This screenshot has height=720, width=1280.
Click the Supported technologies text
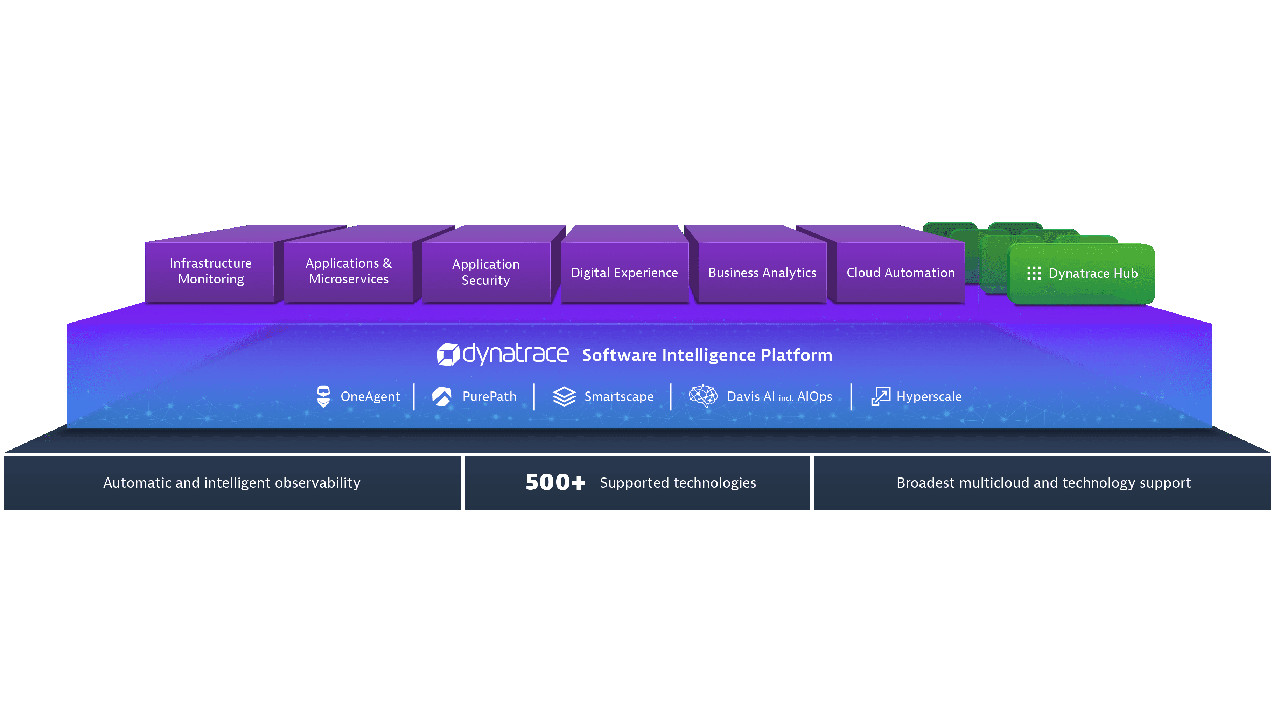(x=678, y=483)
